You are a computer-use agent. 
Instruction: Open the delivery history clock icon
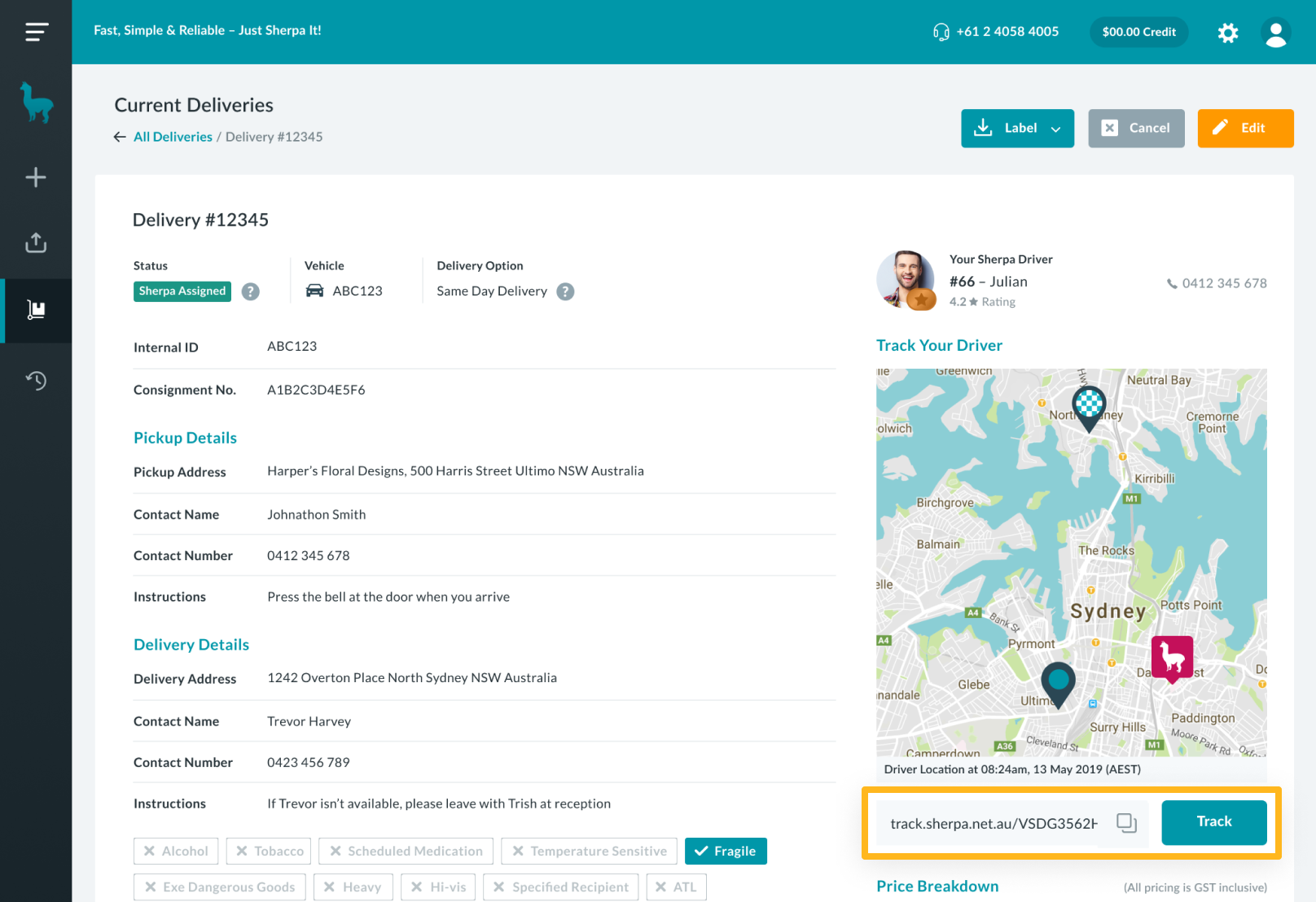36,380
